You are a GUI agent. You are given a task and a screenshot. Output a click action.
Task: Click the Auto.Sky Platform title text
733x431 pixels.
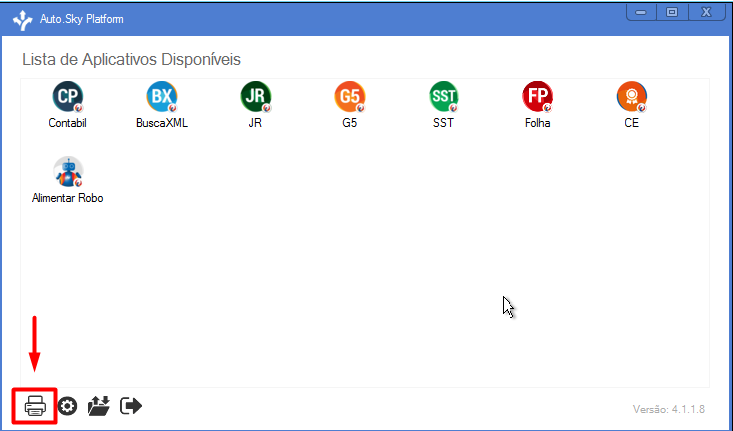[82, 19]
